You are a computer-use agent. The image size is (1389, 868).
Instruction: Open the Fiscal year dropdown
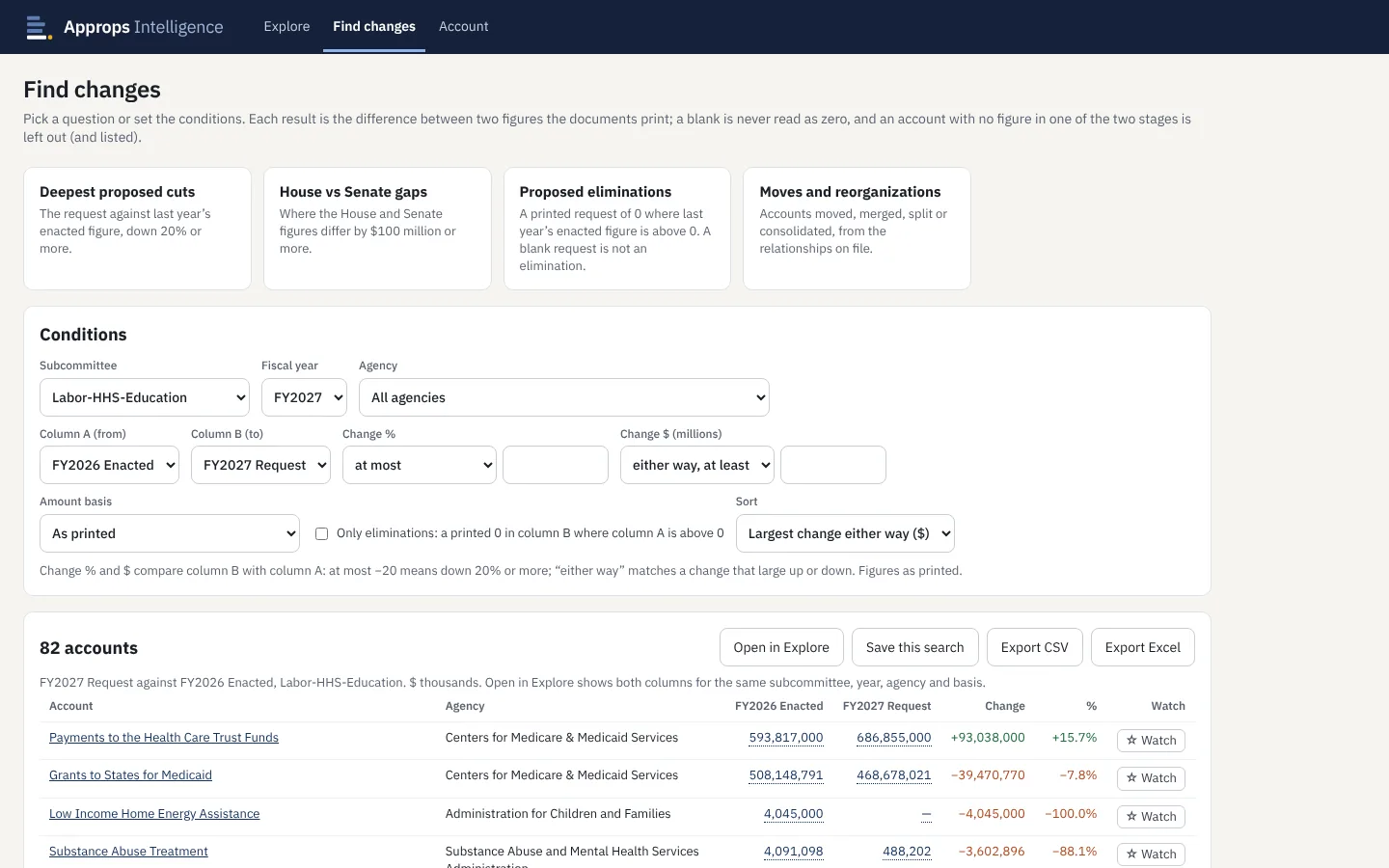point(304,397)
